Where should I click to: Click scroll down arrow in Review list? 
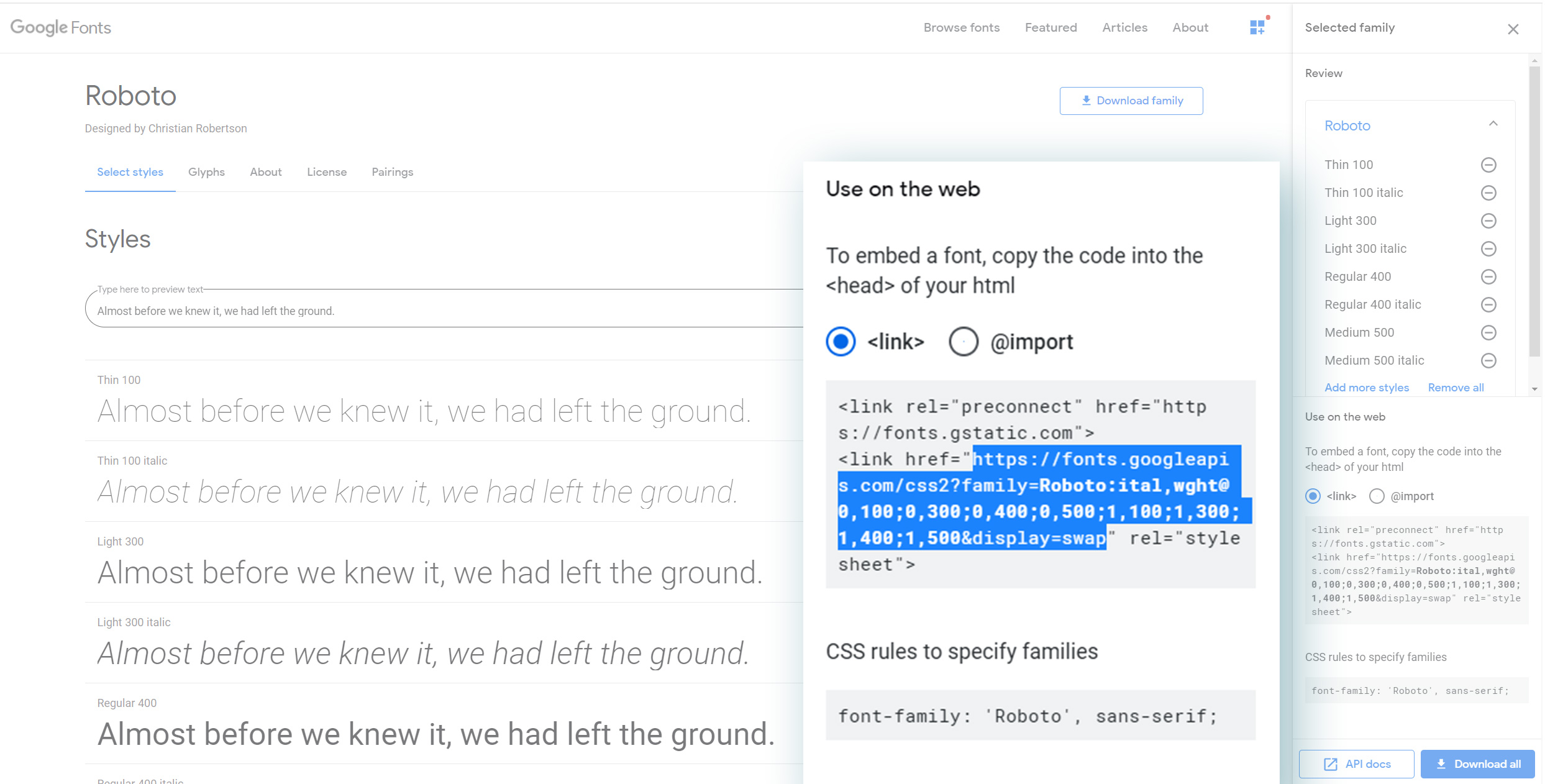(x=1534, y=390)
